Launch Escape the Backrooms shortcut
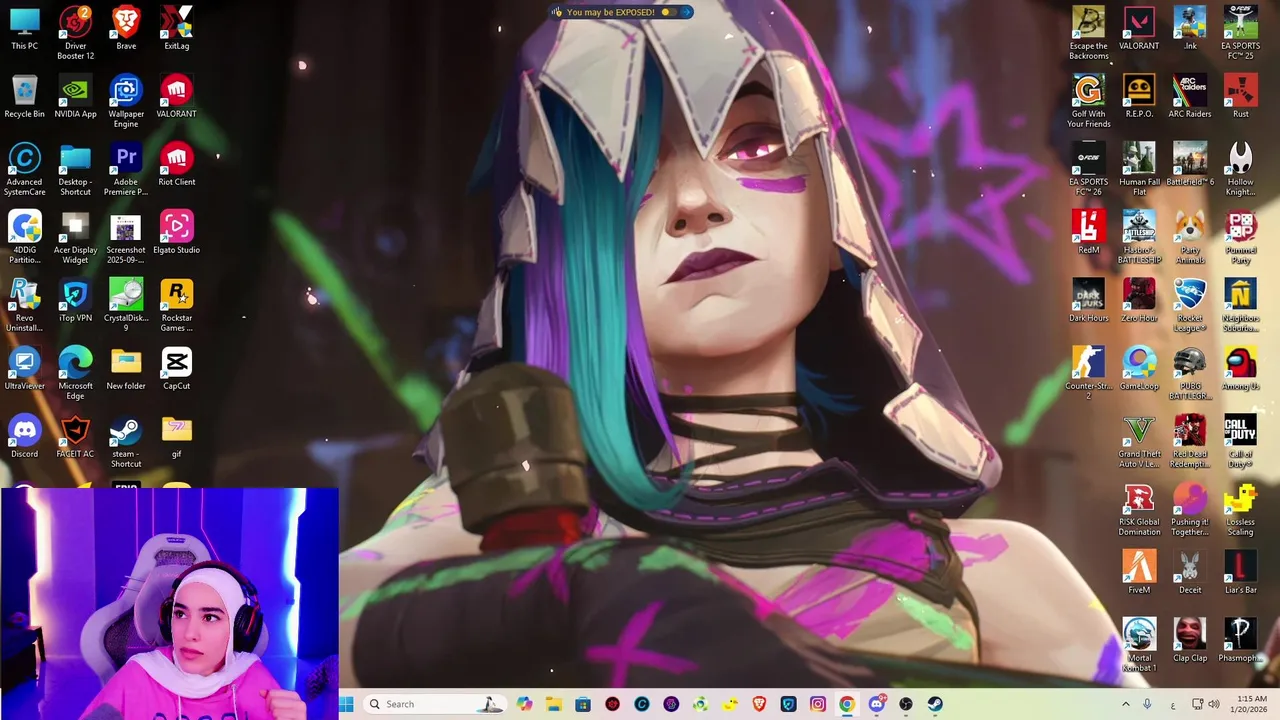This screenshot has height=720, width=1280. (x=1089, y=33)
